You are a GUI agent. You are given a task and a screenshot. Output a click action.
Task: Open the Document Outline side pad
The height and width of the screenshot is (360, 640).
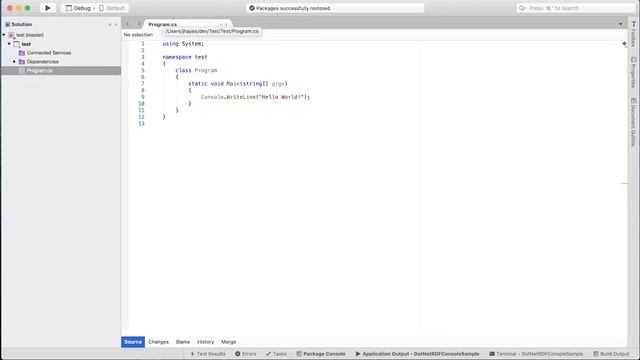(x=633, y=122)
